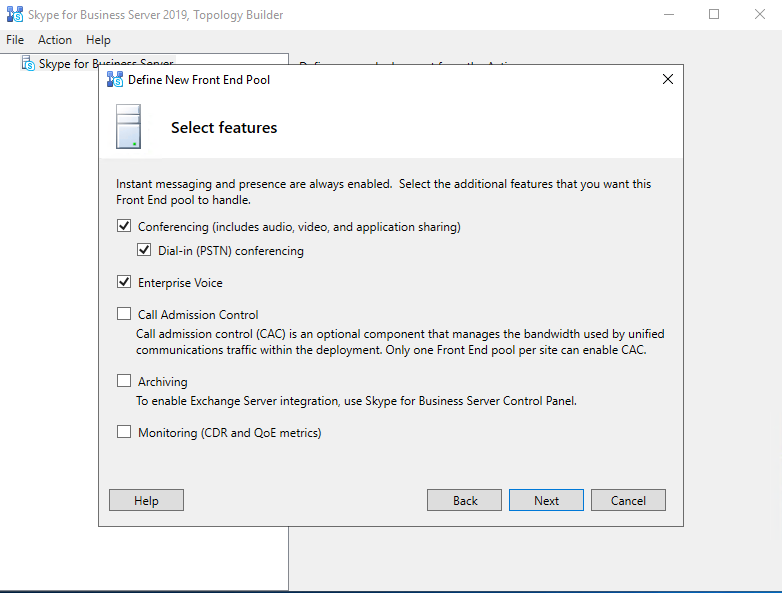782x593 pixels.
Task: Cancel the front end pool wizard
Action: [628, 500]
